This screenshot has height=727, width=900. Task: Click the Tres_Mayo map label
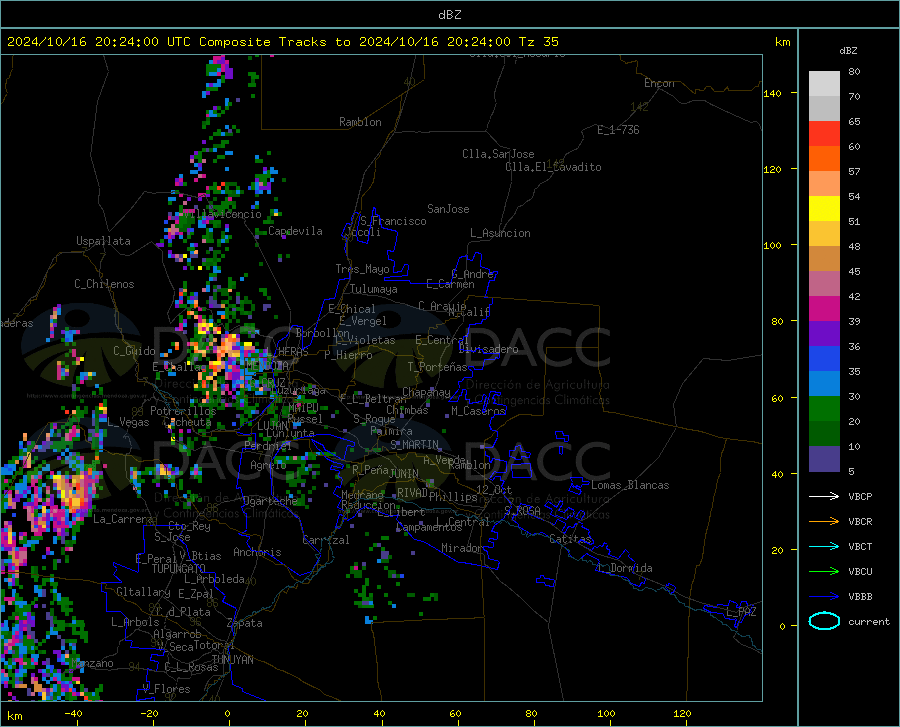click(x=362, y=269)
